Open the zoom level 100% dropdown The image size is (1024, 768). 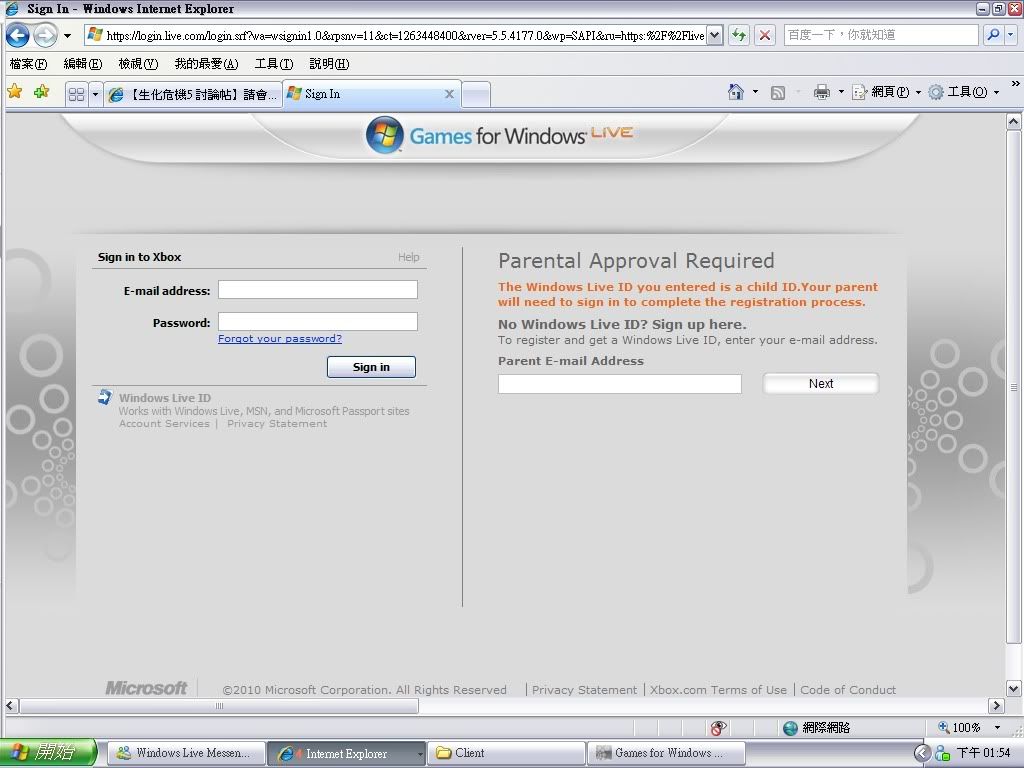click(997, 728)
